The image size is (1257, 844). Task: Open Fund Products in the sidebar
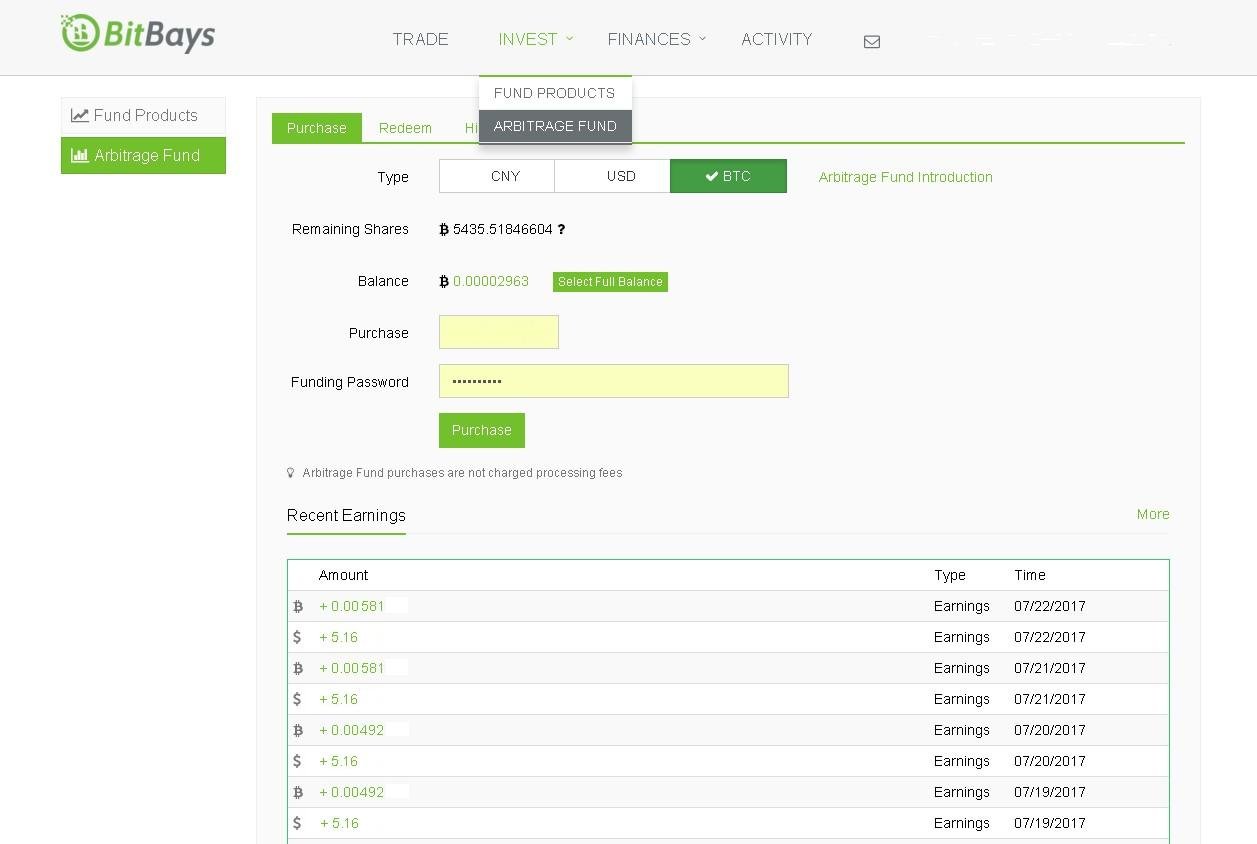[143, 116]
